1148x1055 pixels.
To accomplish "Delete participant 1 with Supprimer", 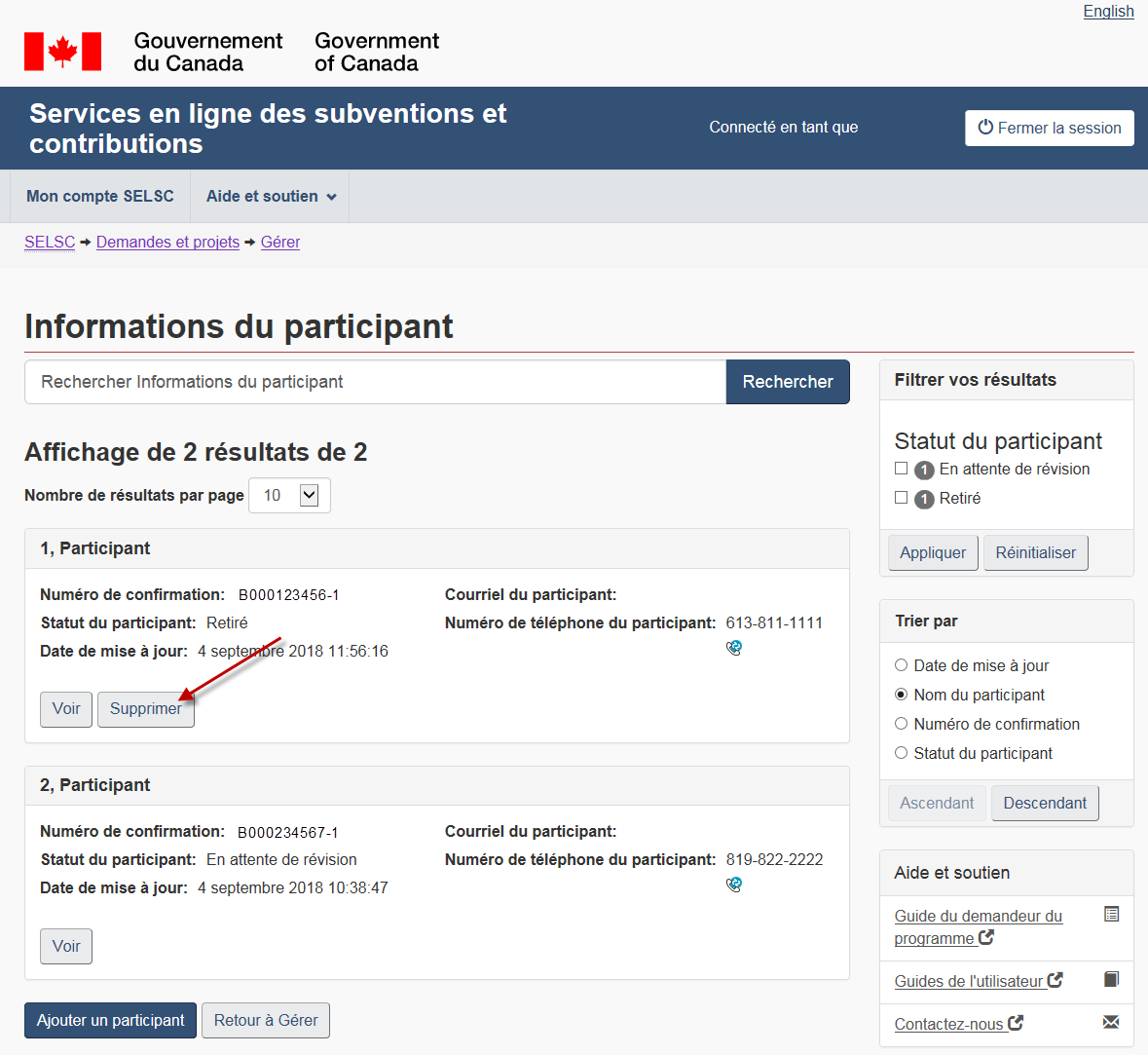I will (x=145, y=709).
